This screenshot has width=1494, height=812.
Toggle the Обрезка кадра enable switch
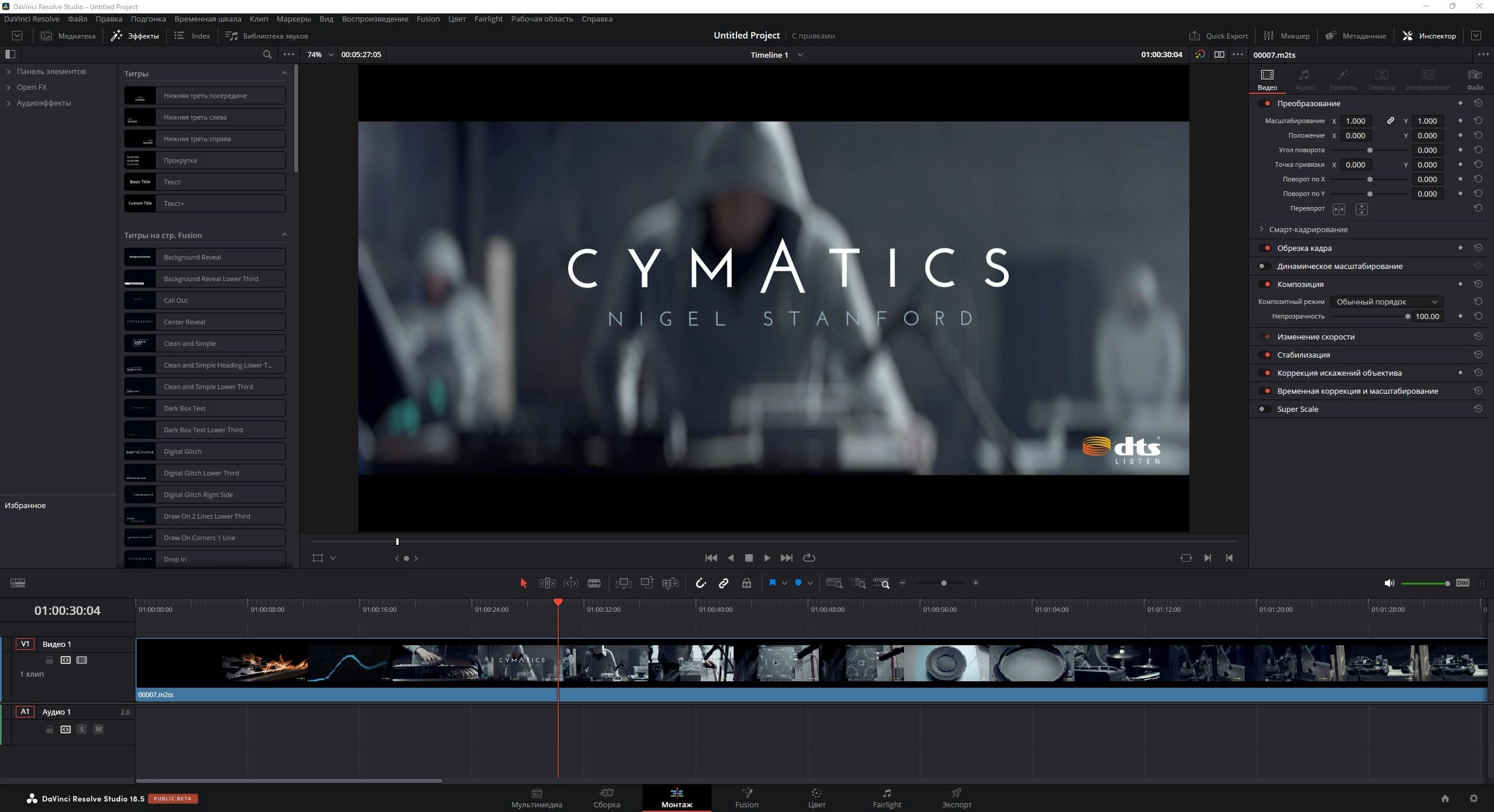[x=1265, y=249]
